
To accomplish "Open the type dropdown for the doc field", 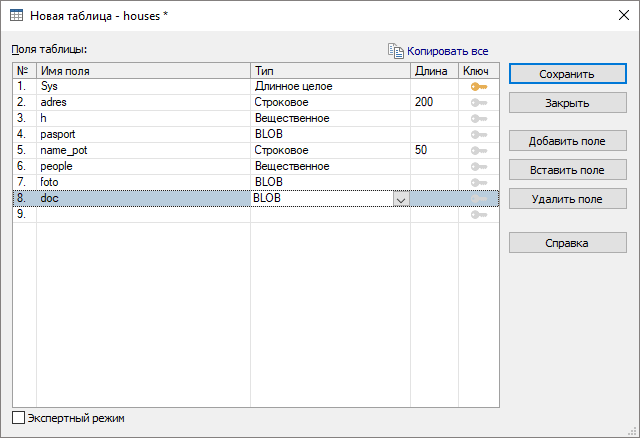I will 401,199.
